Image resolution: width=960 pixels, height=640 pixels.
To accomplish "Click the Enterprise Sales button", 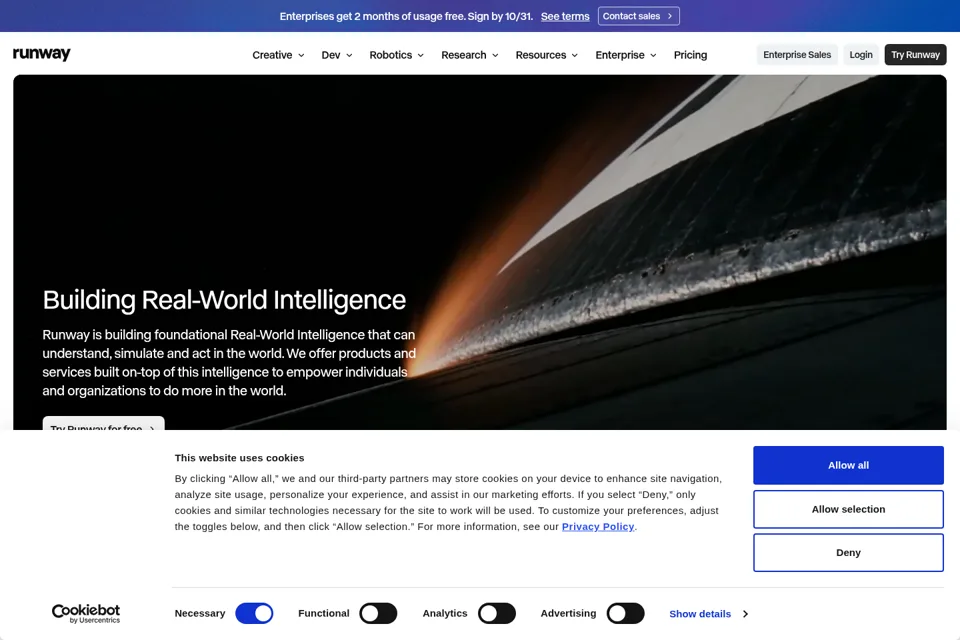I will pos(797,55).
